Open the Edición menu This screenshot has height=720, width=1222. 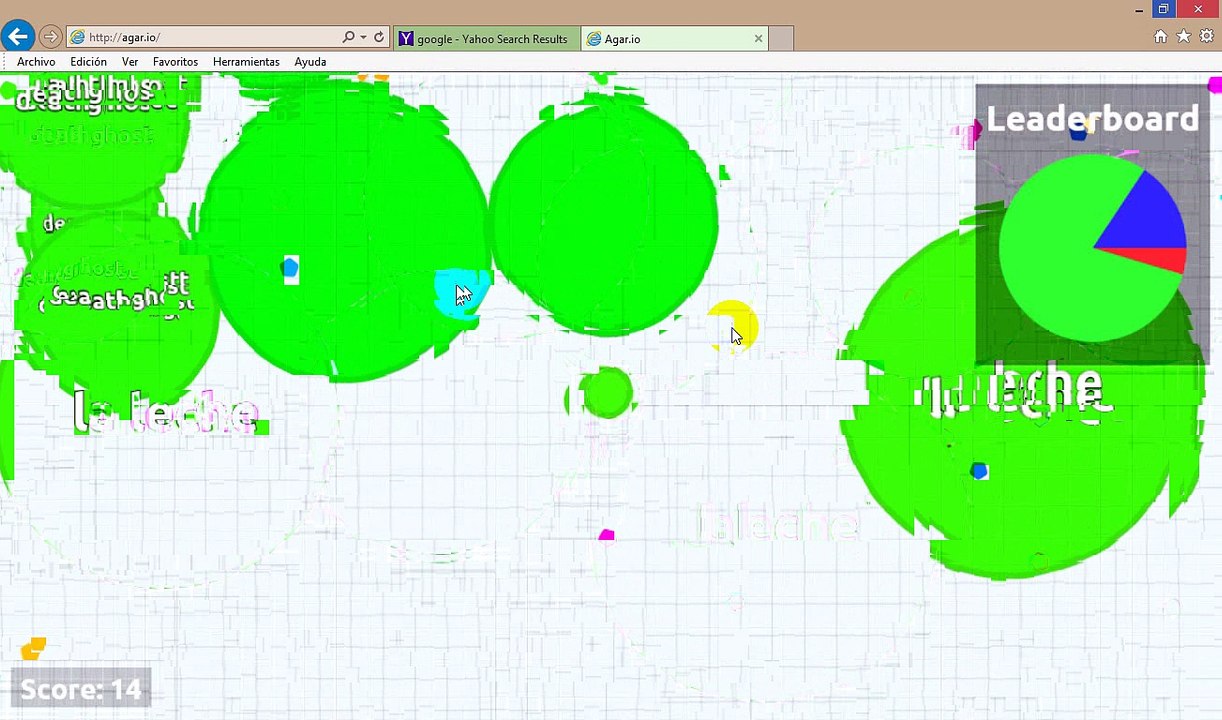tap(88, 62)
